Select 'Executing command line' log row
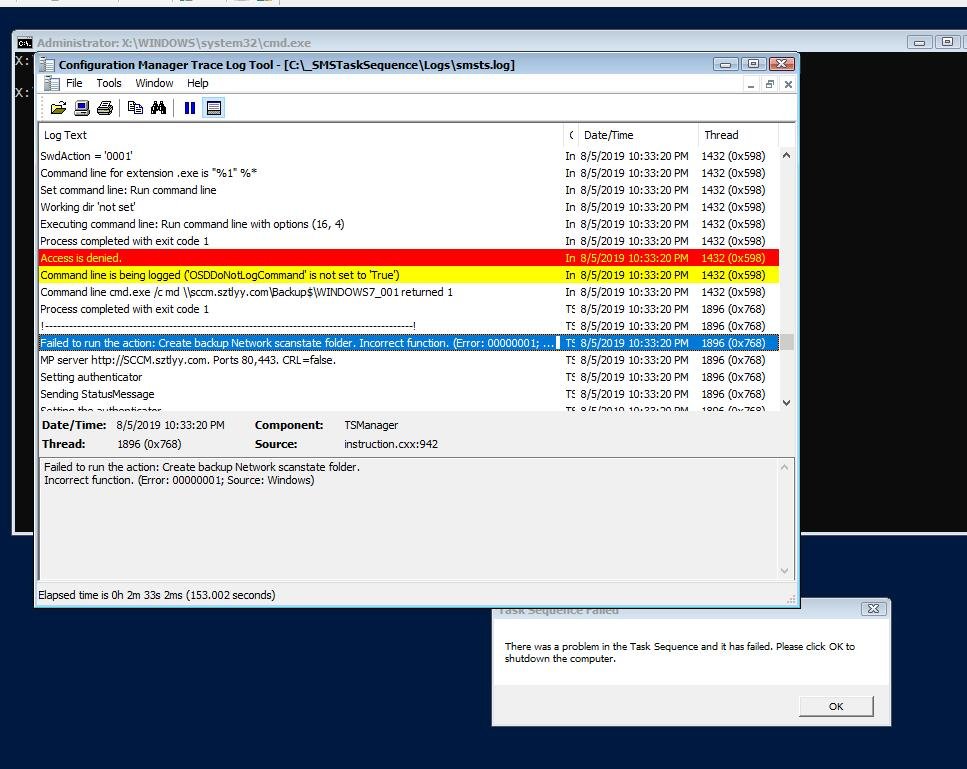This screenshot has height=769, width=967. click(409, 224)
